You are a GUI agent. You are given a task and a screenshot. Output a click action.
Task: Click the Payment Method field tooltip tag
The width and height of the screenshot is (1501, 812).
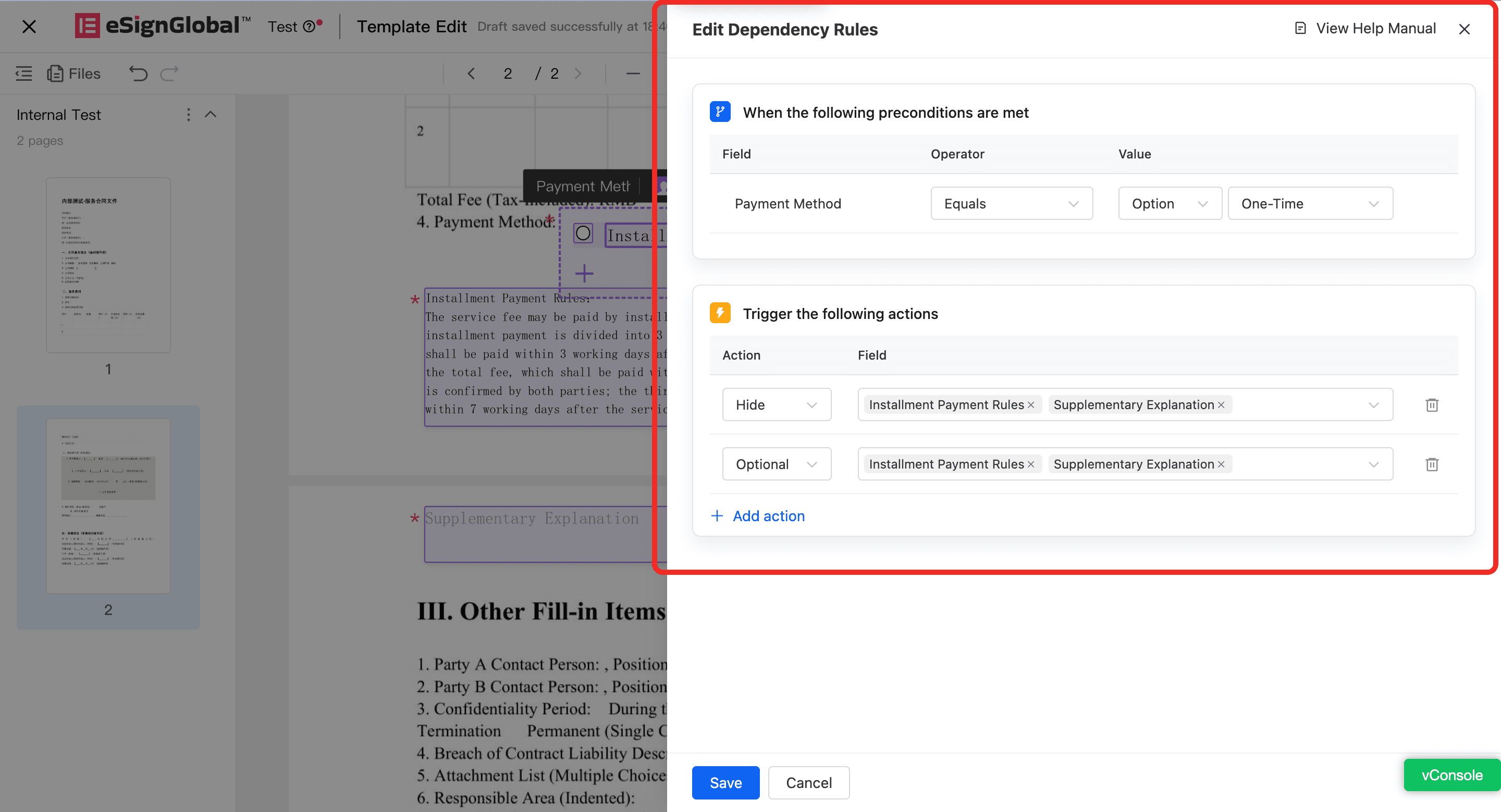tap(583, 186)
